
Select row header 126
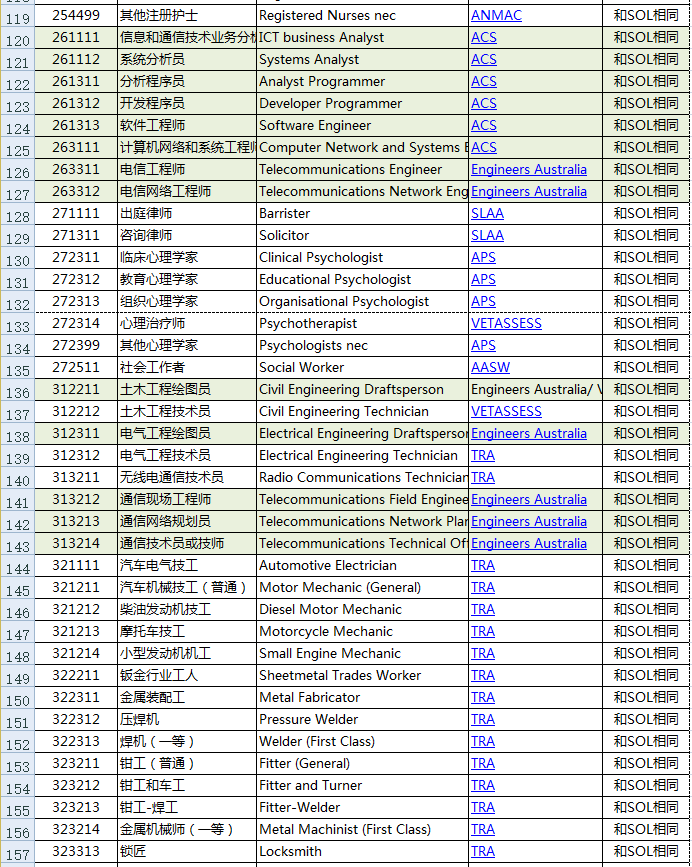point(18,170)
